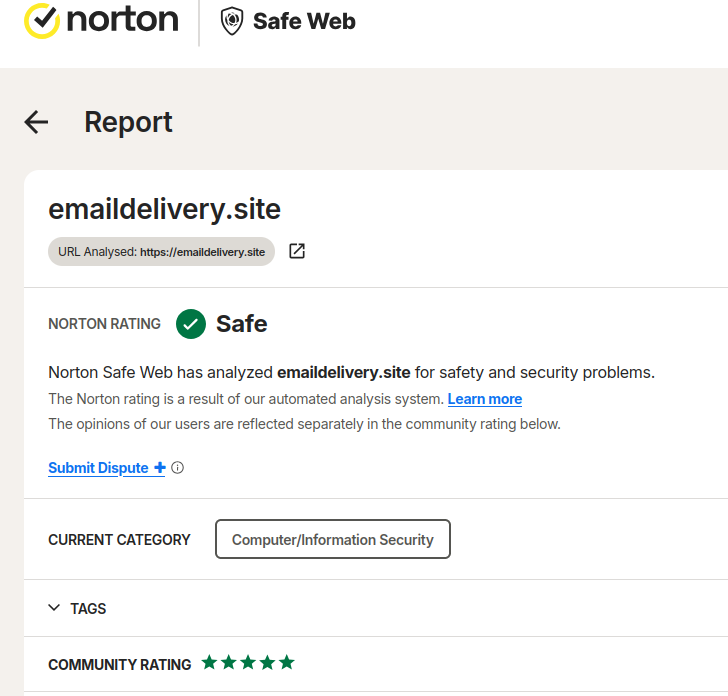Open the Learn more link
The height and width of the screenshot is (696, 728).
pyautogui.click(x=485, y=399)
